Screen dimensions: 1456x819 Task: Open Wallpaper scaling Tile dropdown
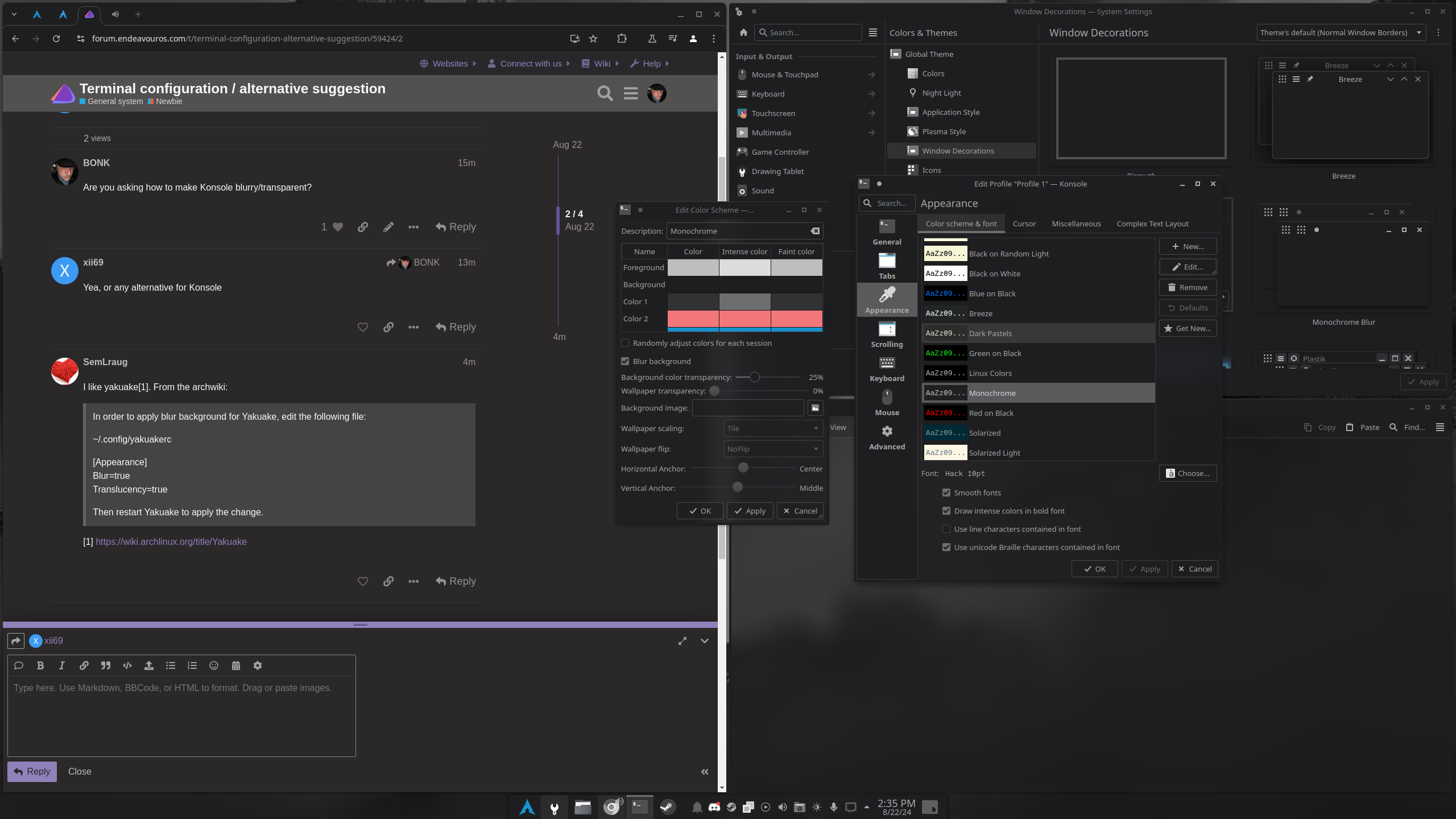(773, 428)
